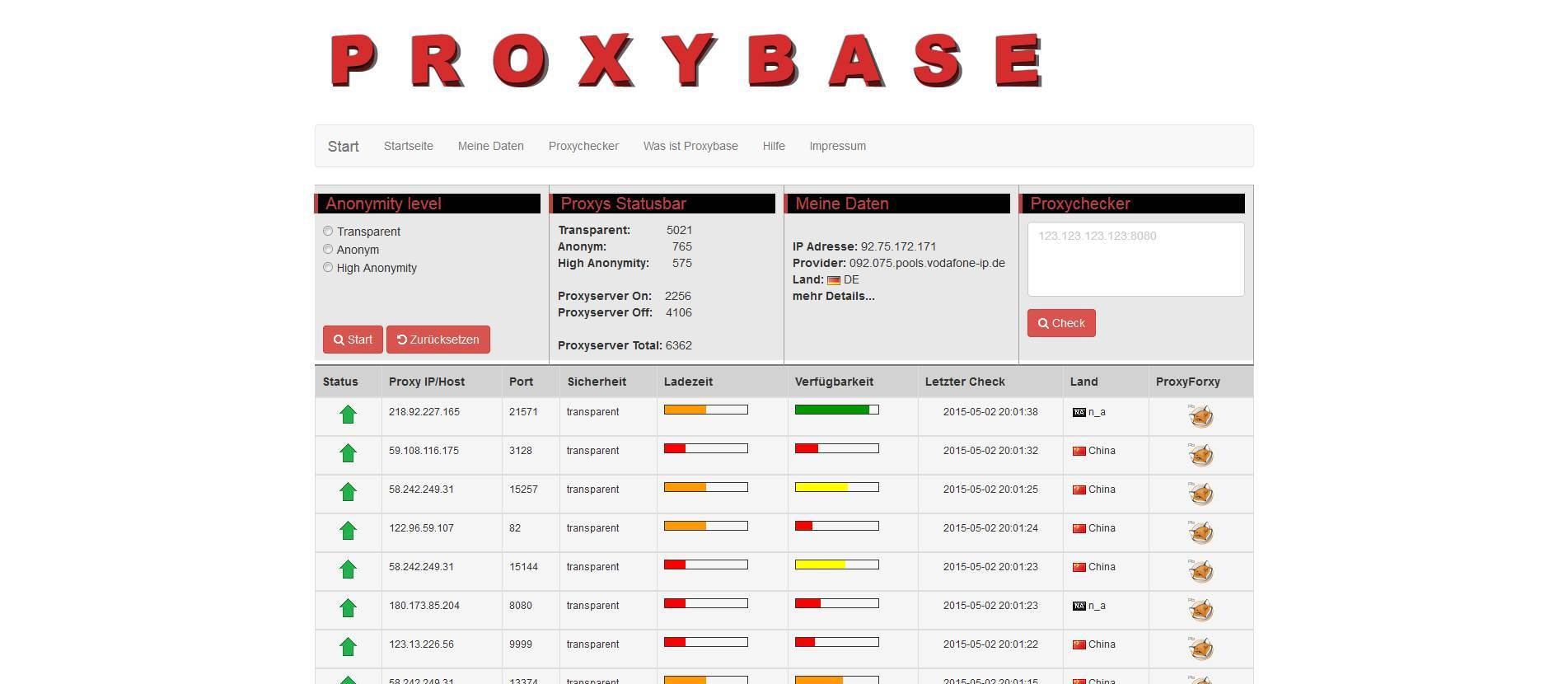Click ProxyForxy icon for 180.173.85.204
Image resolution: width=1568 pixels, height=684 pixels.
click(x=1201, y=610)
